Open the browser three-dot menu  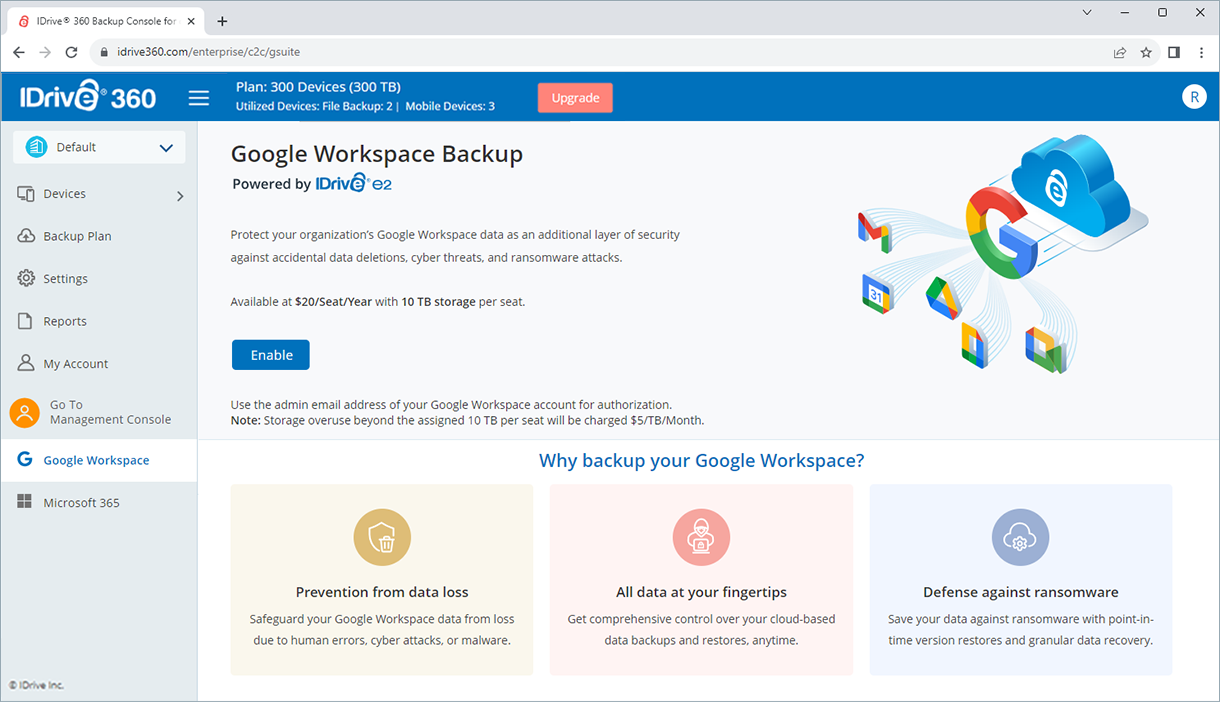[1201, 52]
